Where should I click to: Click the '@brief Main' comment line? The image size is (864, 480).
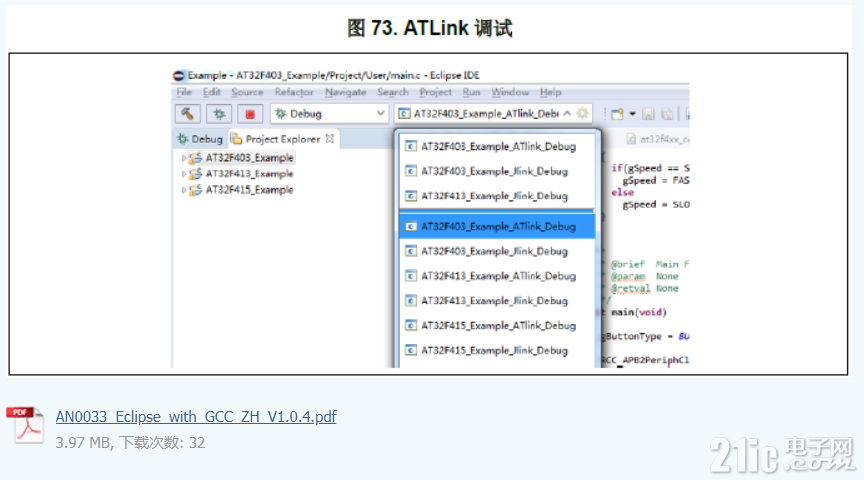point(650,265)
